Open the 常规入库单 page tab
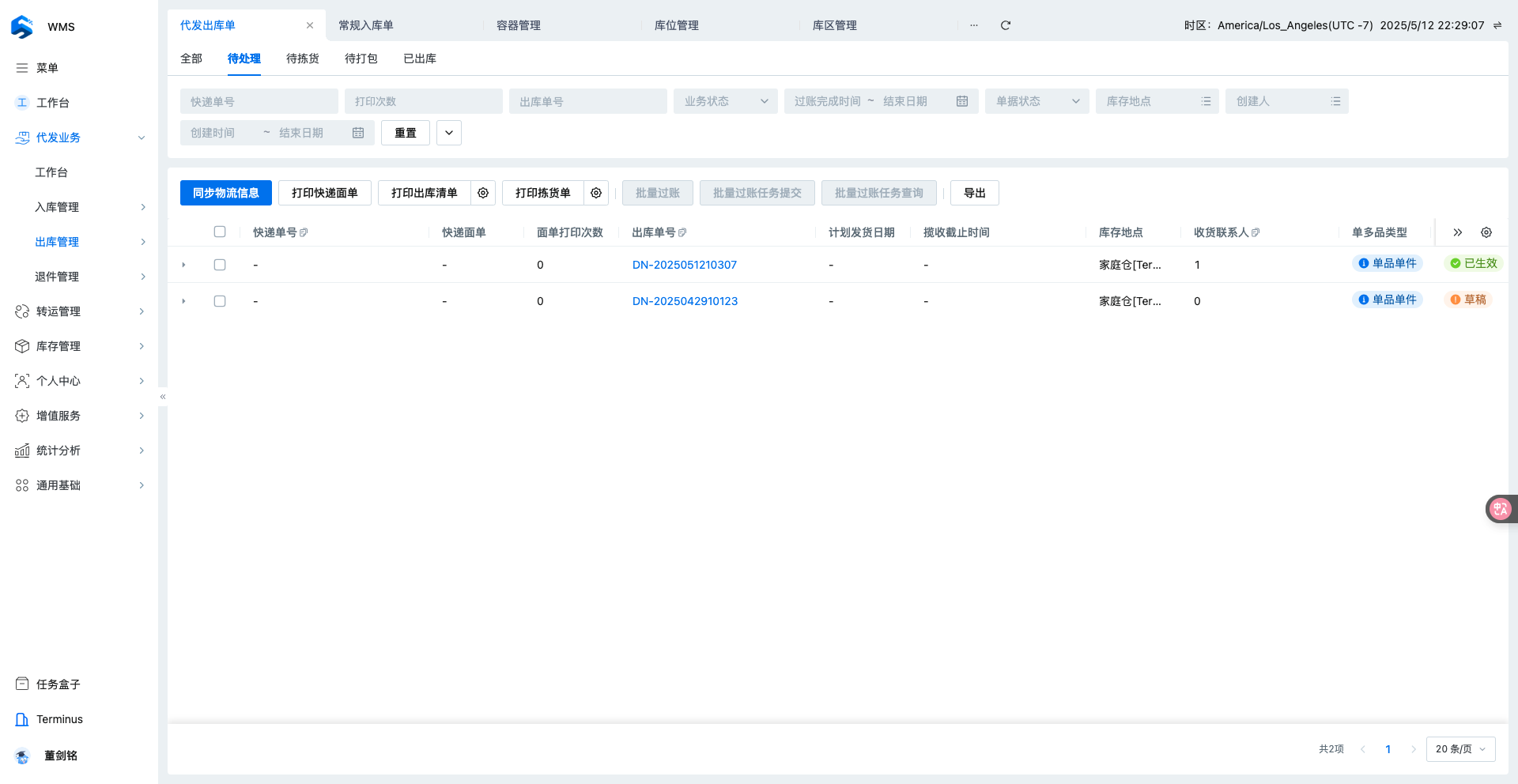The image size is (1518, 784). [x=366, y=25]
